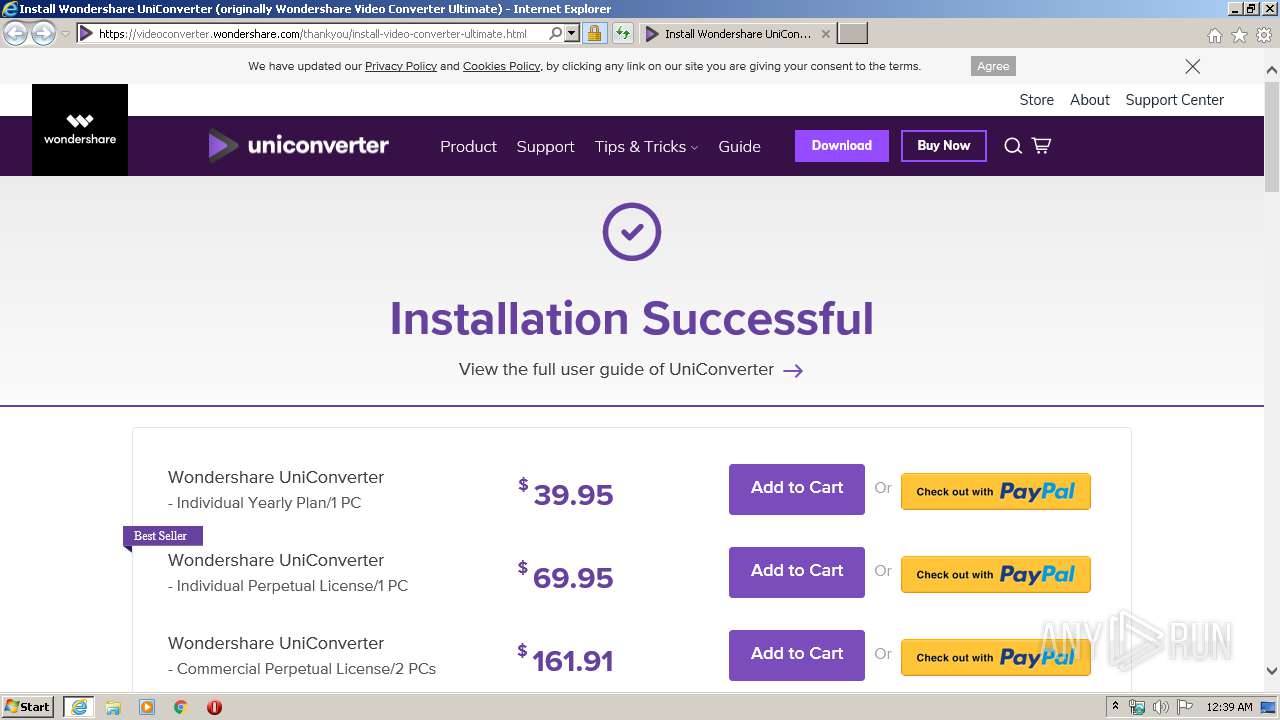Click the page scrollbar up arrow
This screenshot has height=720, width=1280.
1272,70
